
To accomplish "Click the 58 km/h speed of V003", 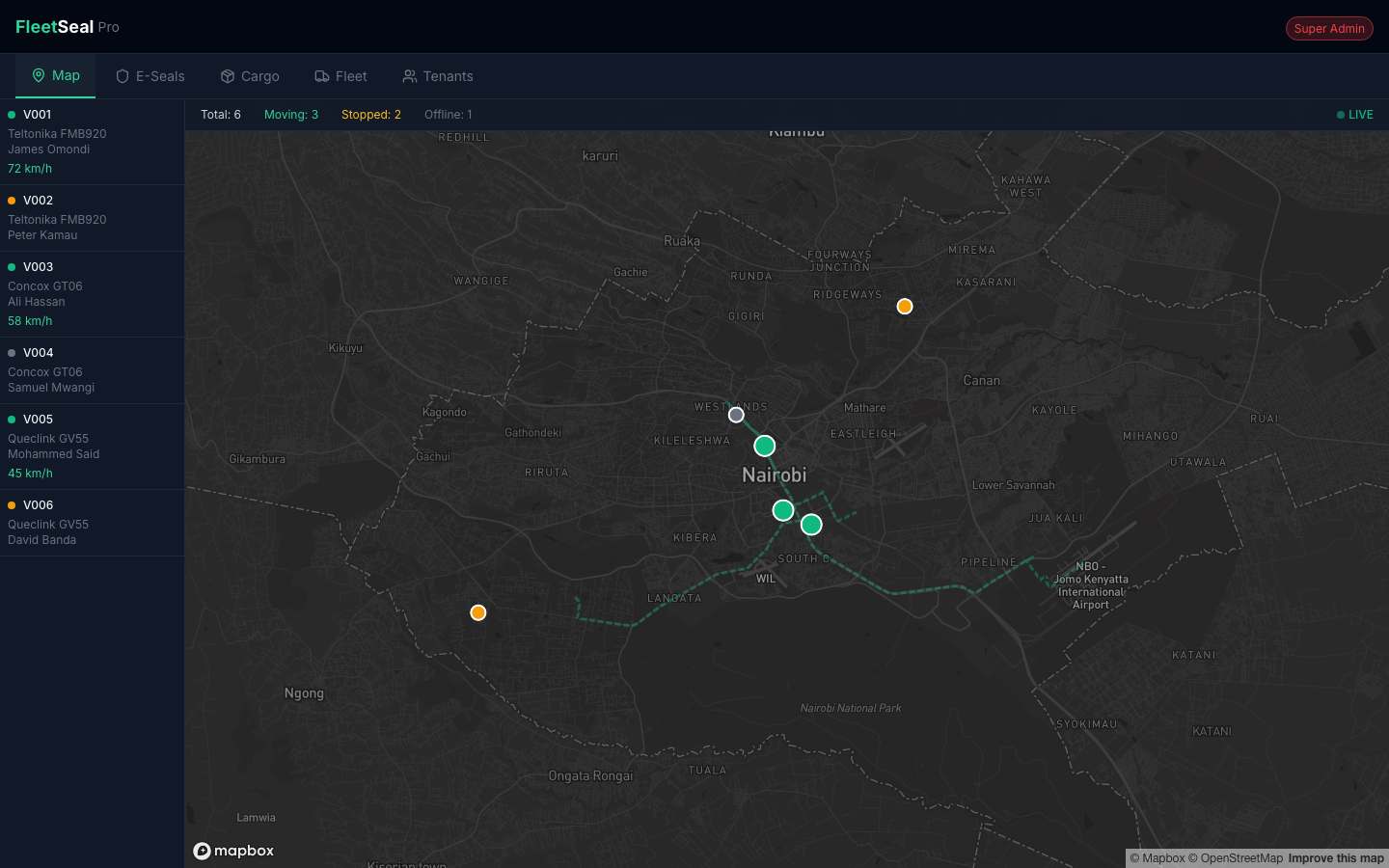I will pyautogui.click(x=30, y=321).
